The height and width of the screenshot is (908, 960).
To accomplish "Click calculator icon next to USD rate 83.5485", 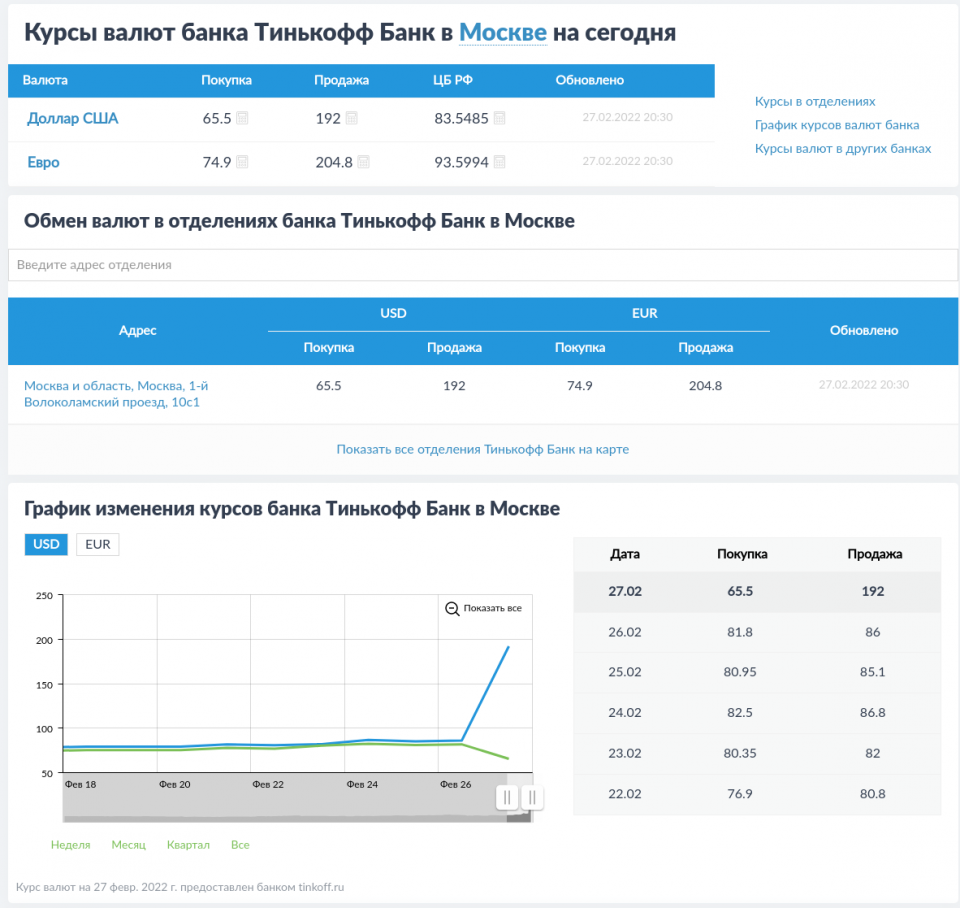I will [x=499, y=119].
